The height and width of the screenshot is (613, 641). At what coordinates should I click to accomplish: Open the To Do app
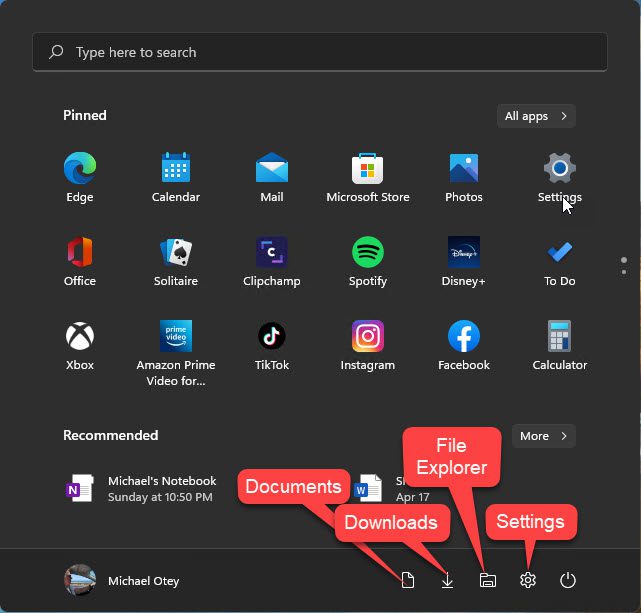pos(560,262)
